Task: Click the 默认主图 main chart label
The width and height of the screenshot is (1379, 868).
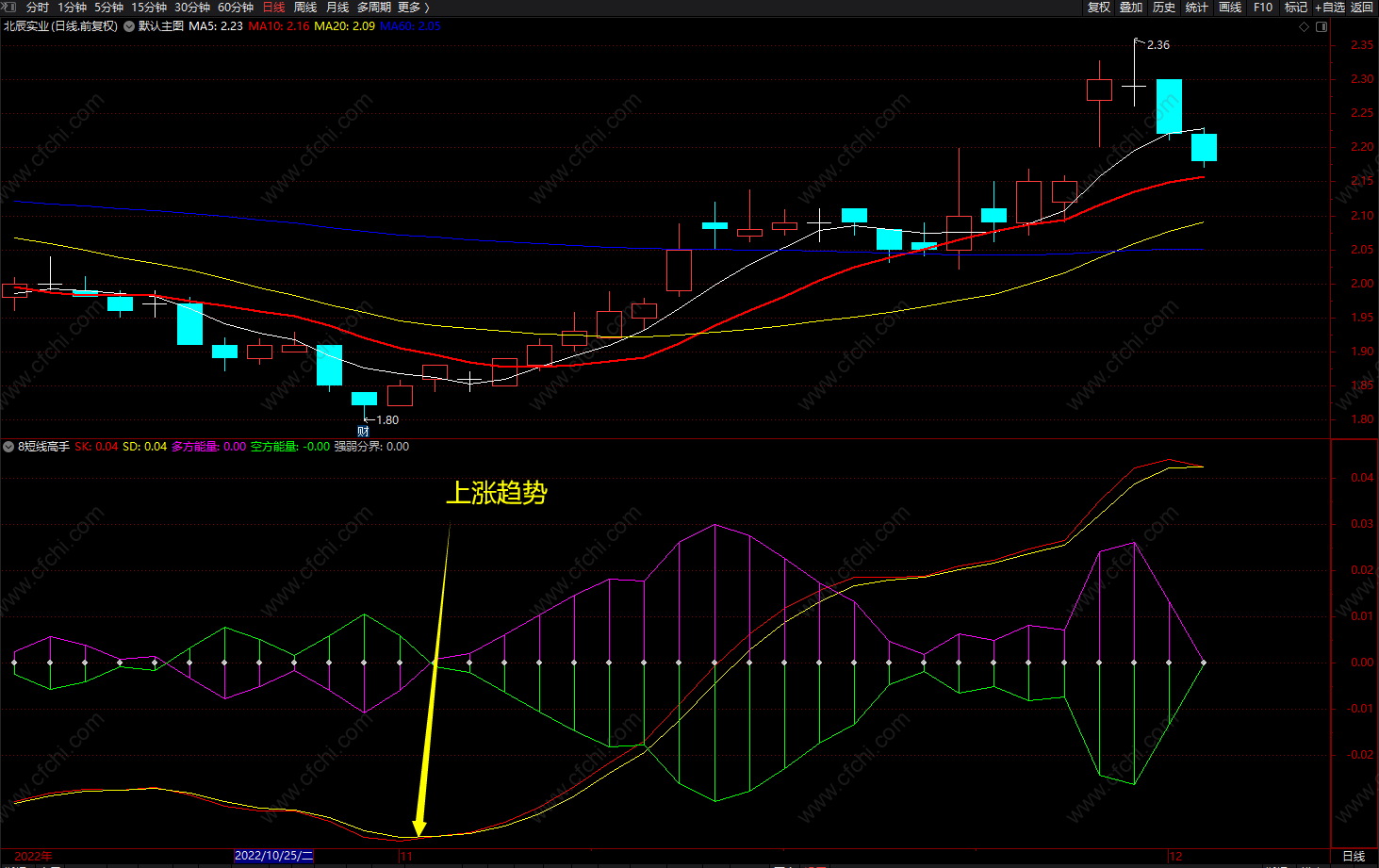Action: click(x=161, y=26)
